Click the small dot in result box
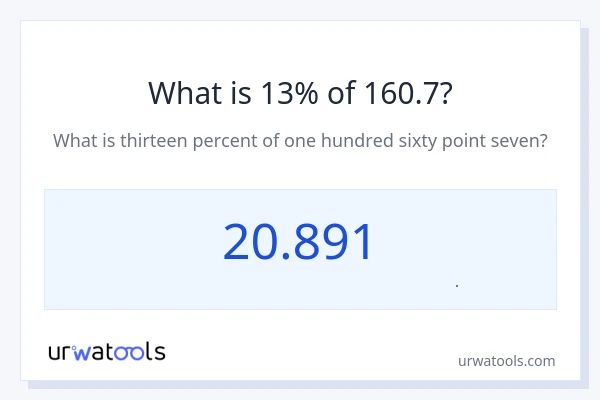Image resolution: width=600 pixels, height=400 pixels. click(457, 286)
